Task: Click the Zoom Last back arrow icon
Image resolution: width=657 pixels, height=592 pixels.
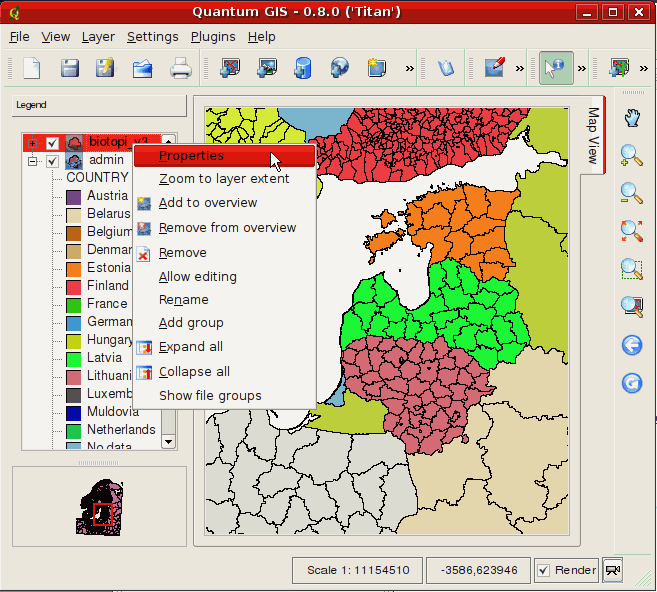Action: 632,346
